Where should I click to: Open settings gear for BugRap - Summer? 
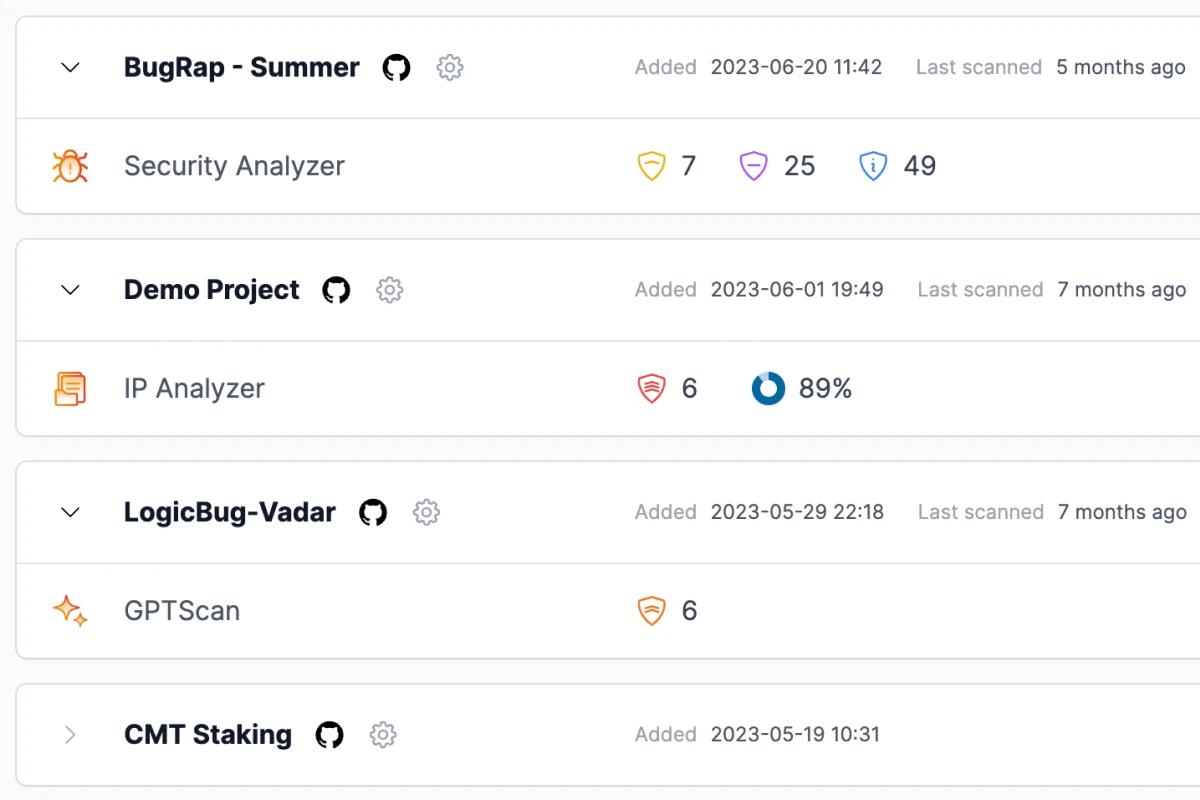coord(450,68)
